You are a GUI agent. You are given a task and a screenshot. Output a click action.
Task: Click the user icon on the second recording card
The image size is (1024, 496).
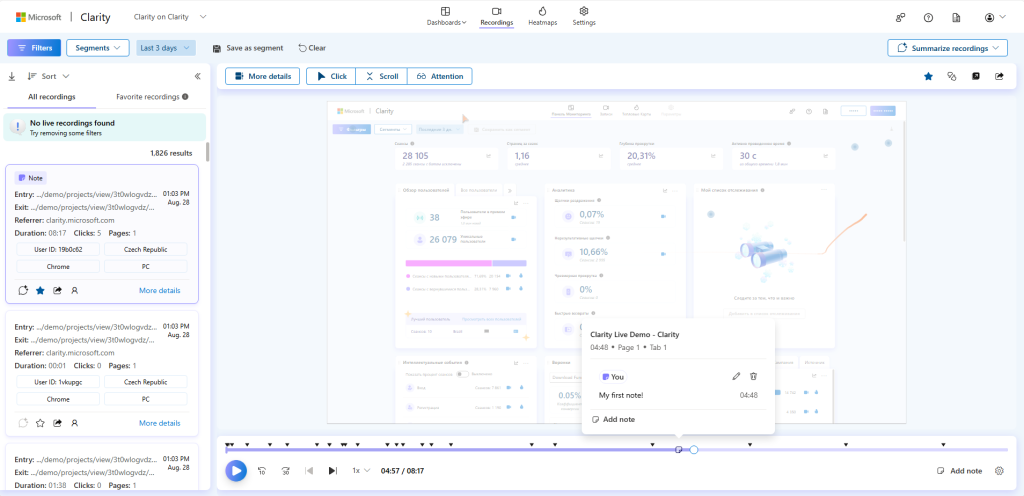pos(74,423)
